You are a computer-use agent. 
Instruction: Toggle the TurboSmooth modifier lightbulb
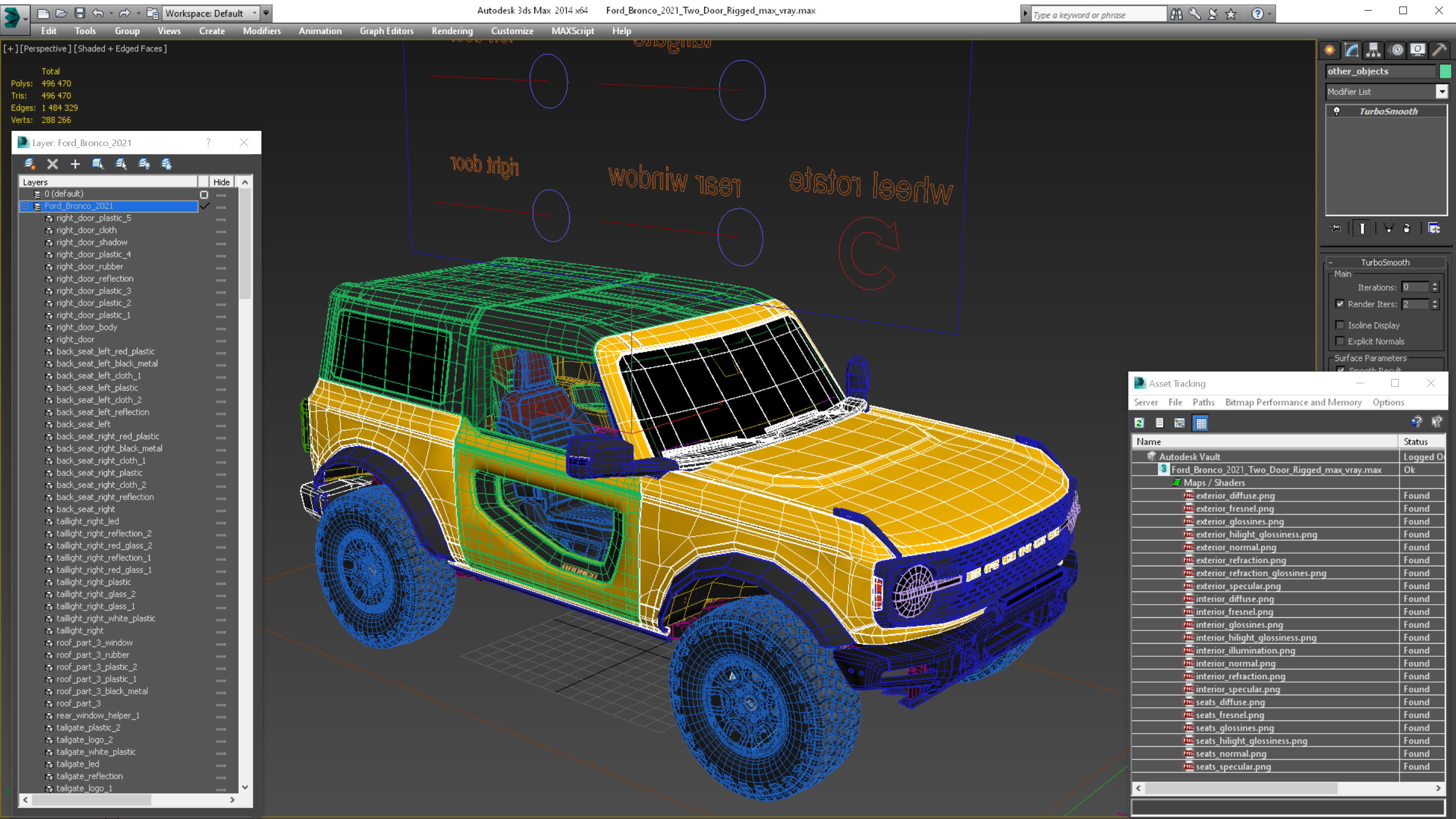1337,111
